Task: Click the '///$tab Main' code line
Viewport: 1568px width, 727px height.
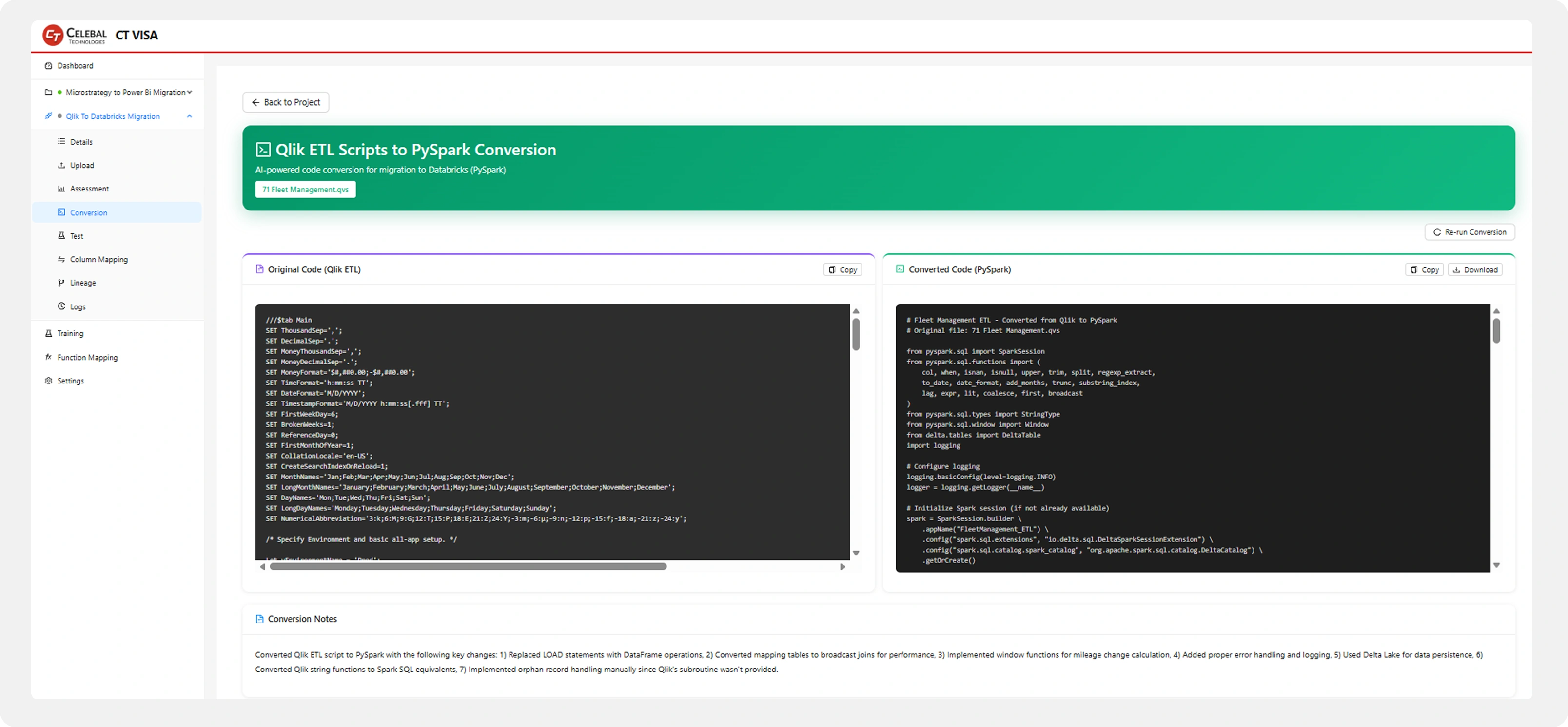Action: pyautogui.click(x=289, y=320)
